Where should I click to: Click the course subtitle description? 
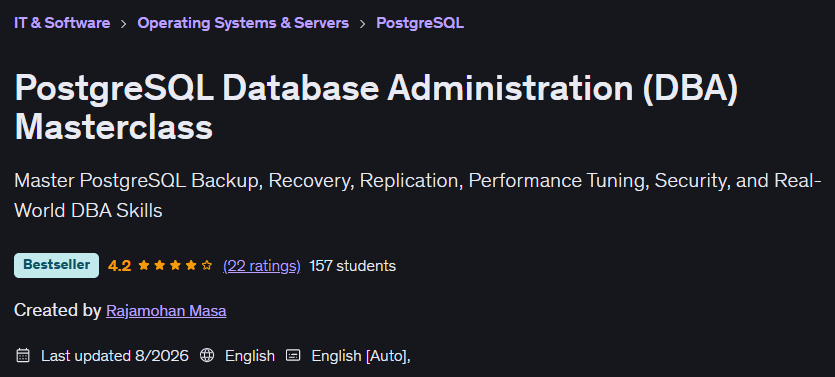click(418, 195)
